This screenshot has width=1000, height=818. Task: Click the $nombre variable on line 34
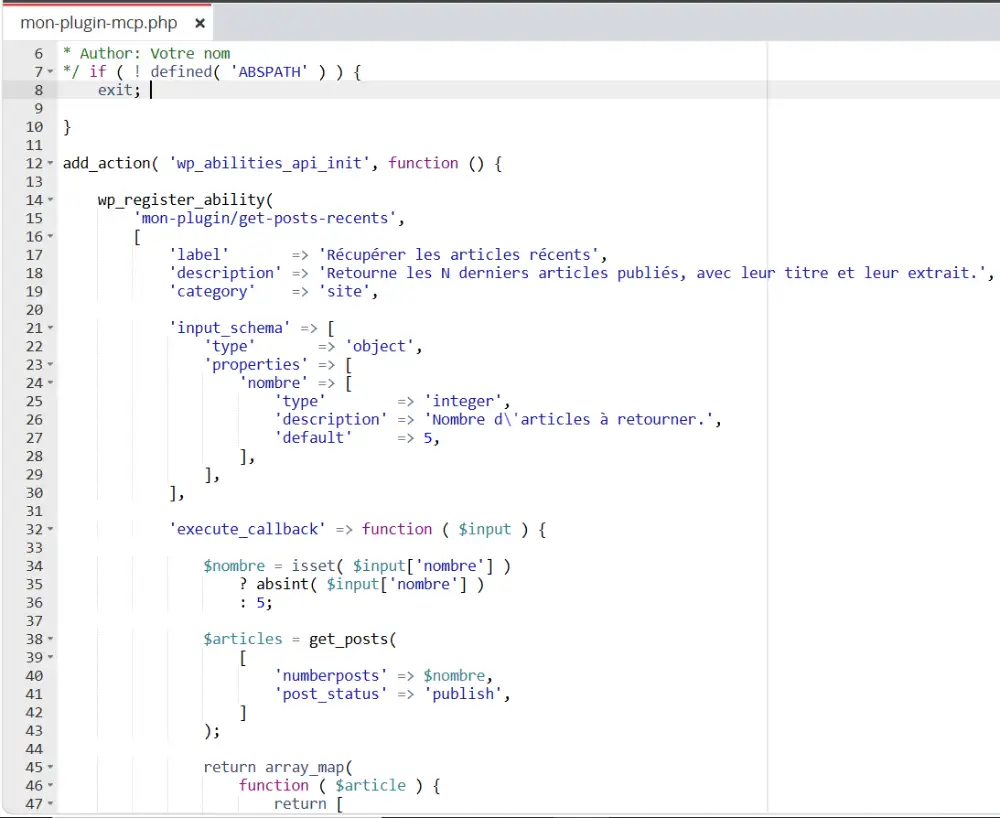coord(234,566)
